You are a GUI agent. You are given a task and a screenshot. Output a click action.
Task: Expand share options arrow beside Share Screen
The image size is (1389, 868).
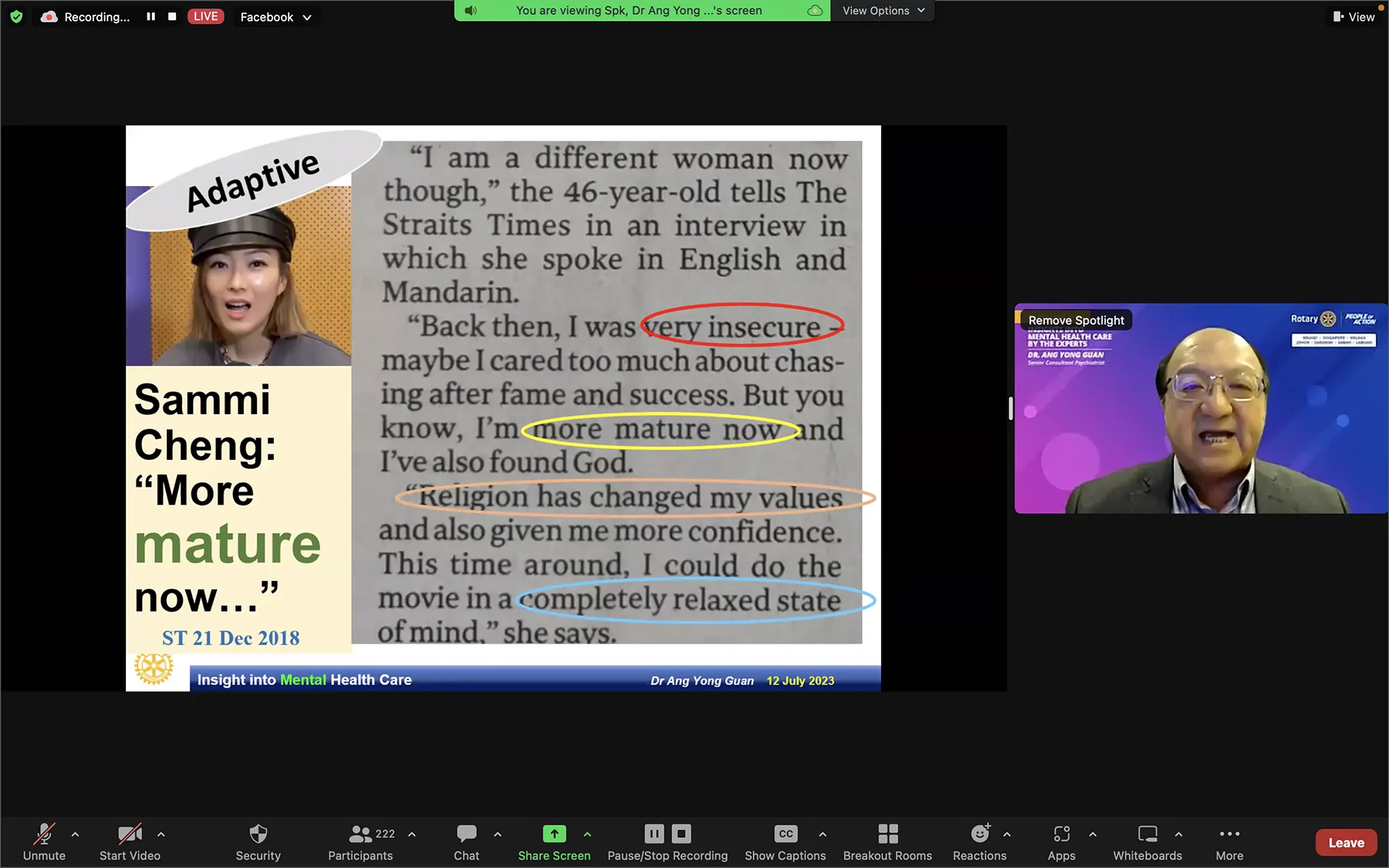tap(587, 834)
